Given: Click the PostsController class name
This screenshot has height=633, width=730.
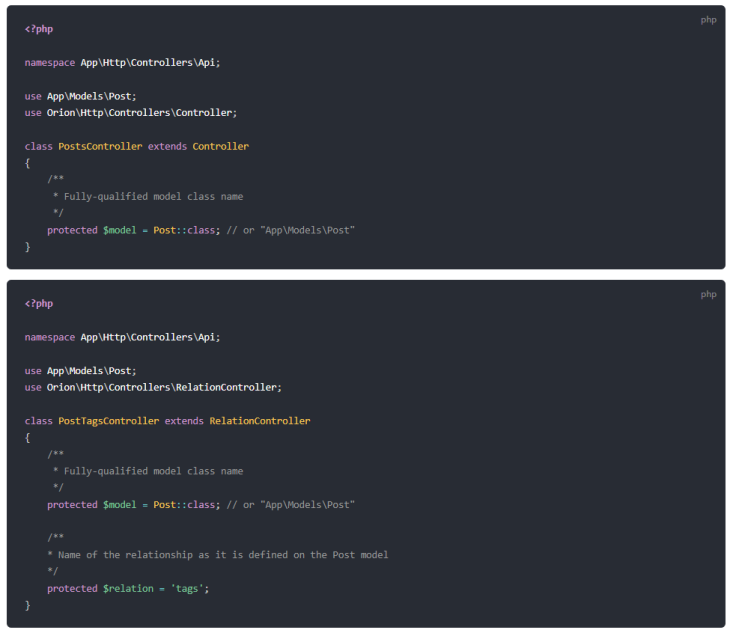Looking at the screenshot, I should coord(100,146).
